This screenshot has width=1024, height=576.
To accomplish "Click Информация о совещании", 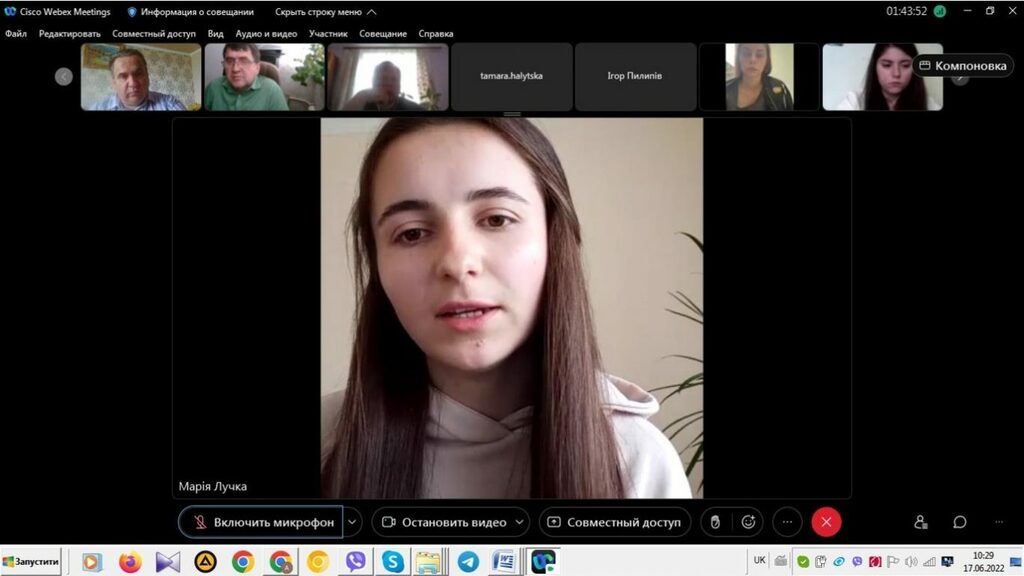I will pos(190,12).
